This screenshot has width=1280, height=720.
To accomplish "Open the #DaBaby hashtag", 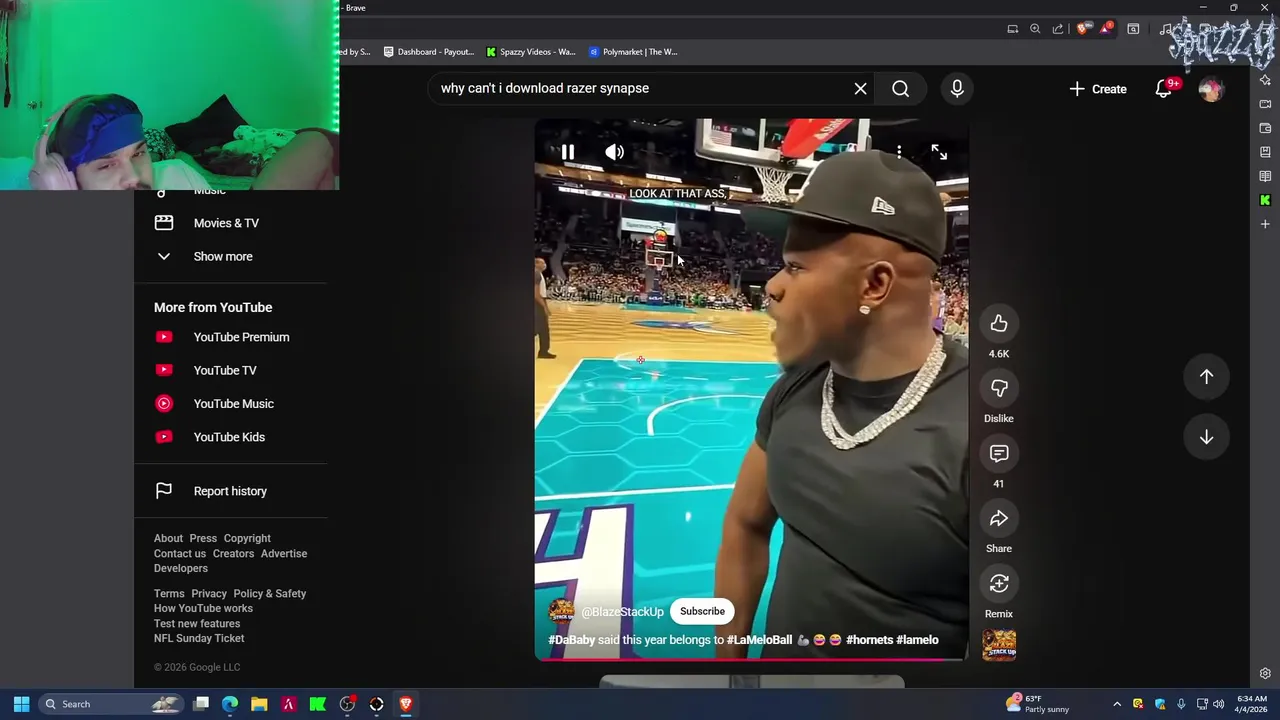I will point(571,640).
